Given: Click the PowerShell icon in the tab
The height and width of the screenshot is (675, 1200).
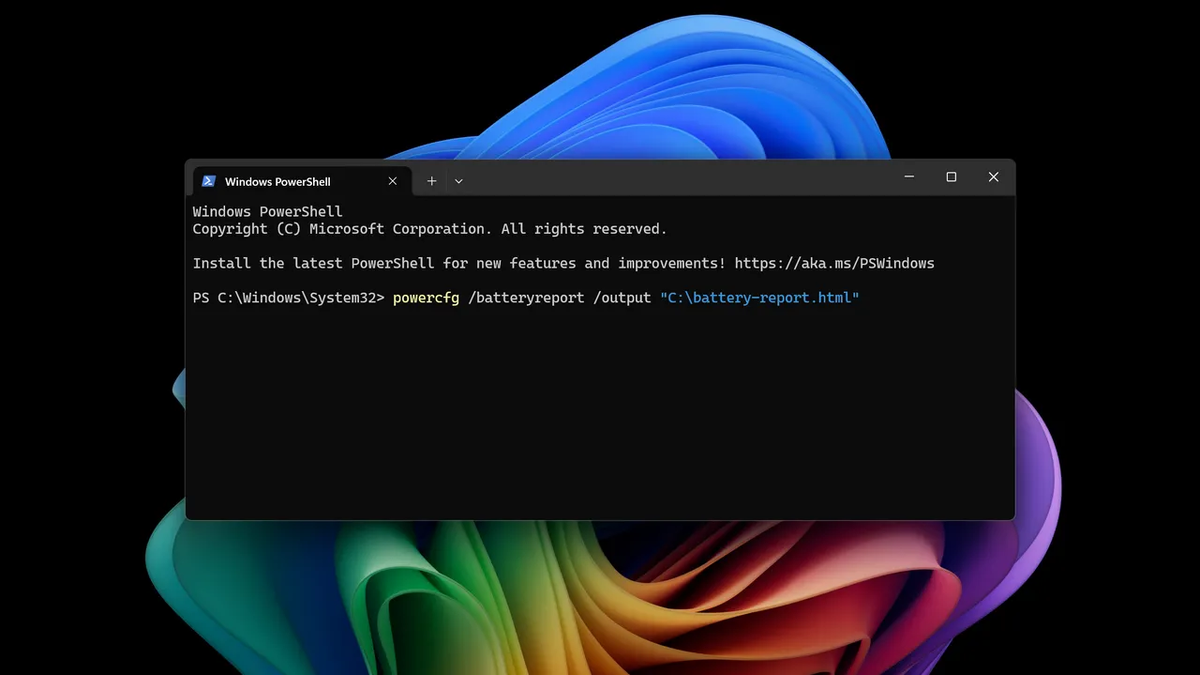Looking at the screenshot, I should 209,181.
